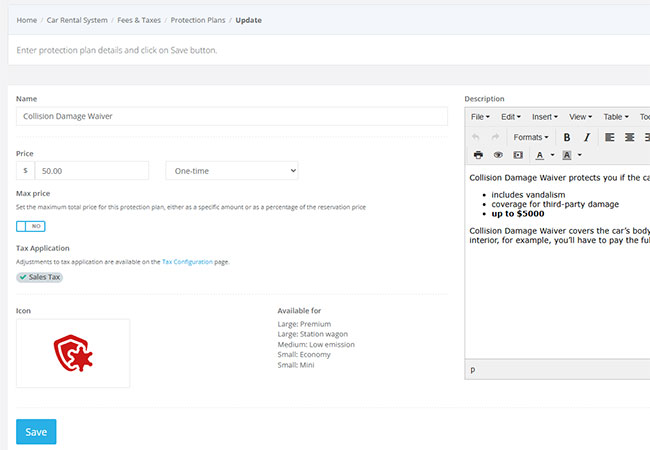Open the One-time price type dropdown
The width and height of the screenshot is (650, 450).
232,171
